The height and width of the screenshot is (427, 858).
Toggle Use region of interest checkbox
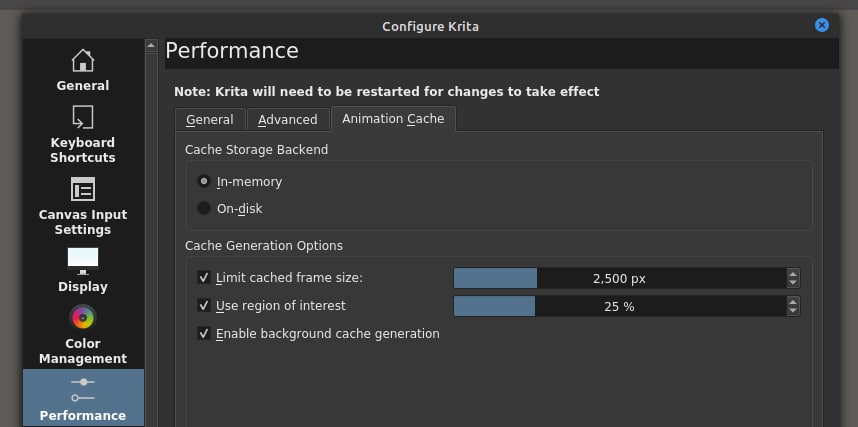click(204, 305)
